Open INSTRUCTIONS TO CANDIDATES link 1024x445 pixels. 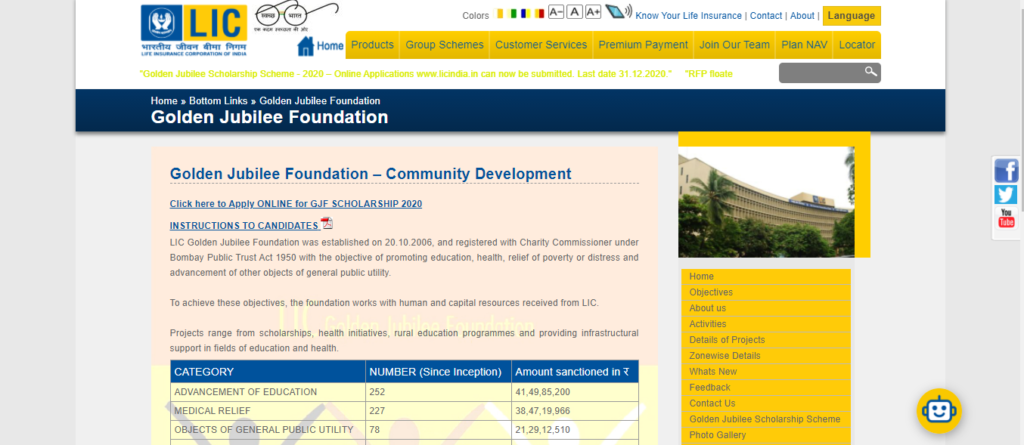point(244,226)
